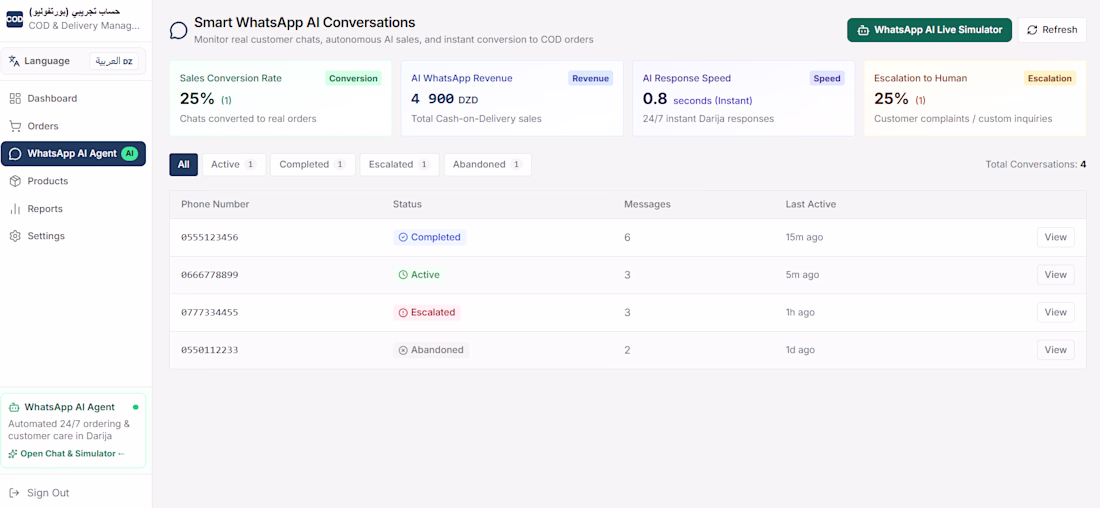1100x508 pixels.
Task: View conversation for 0666778899
Action: (1056, 274)
